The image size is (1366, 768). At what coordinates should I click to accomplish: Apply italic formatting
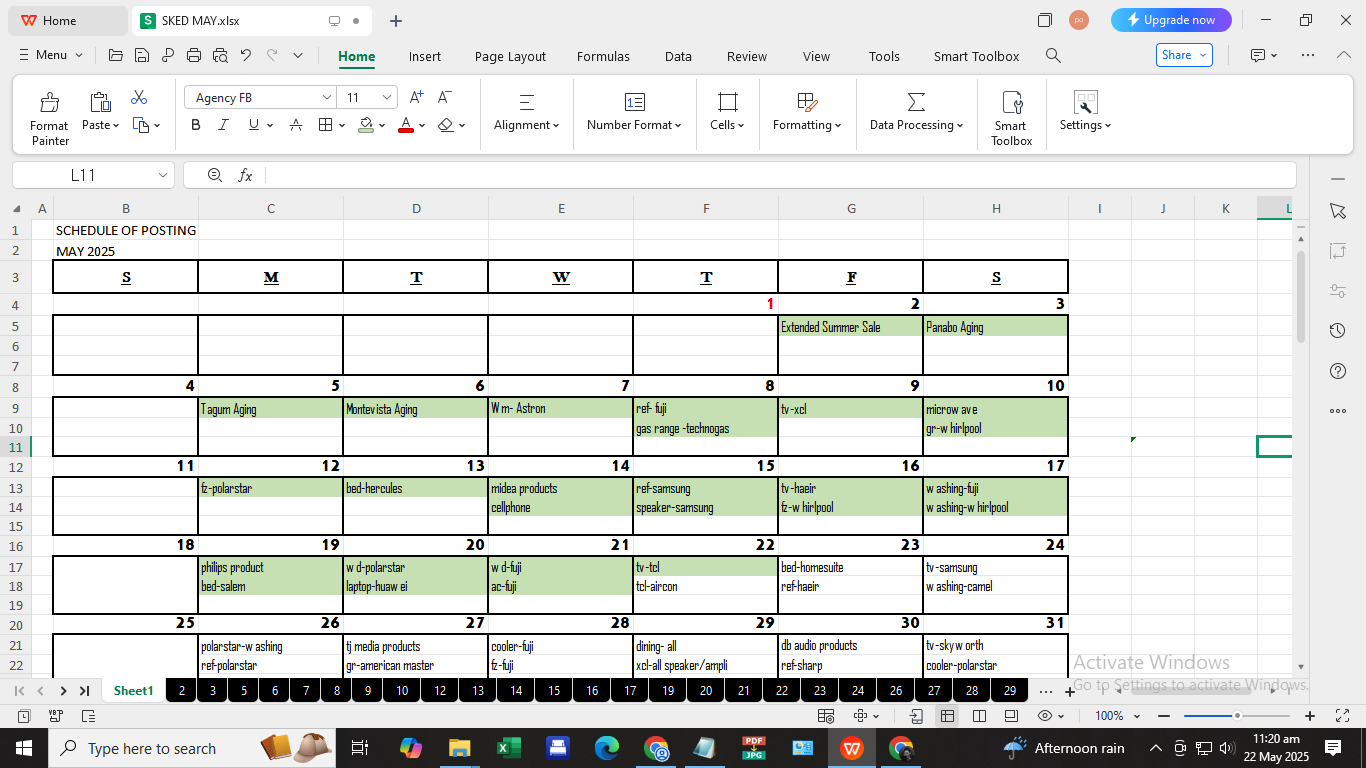tap(224, 125)
